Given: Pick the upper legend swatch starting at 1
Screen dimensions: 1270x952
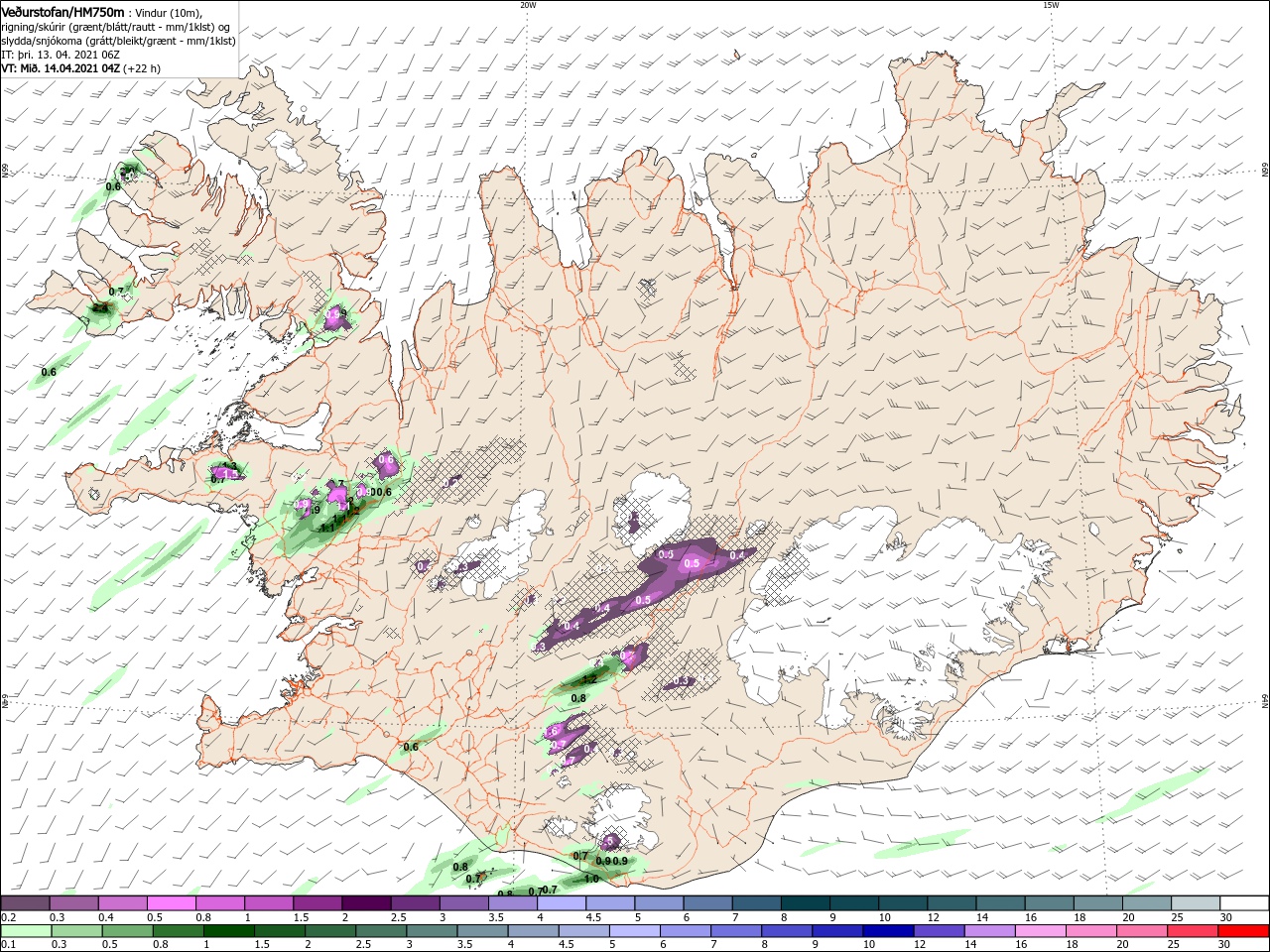Looking at the screenshot, I should coord(268,903).
